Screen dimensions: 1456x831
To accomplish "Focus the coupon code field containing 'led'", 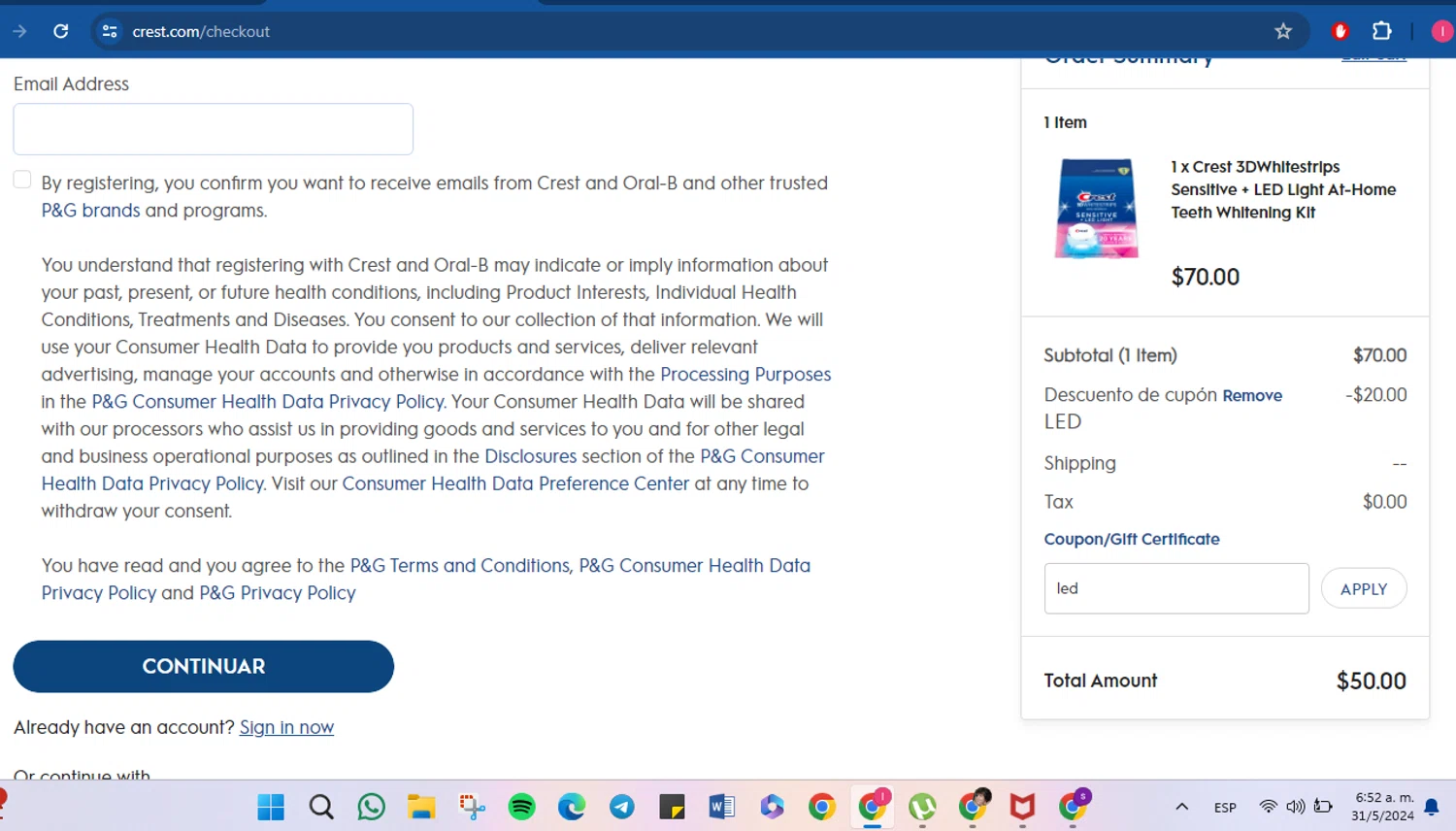I will (1176, 588).
